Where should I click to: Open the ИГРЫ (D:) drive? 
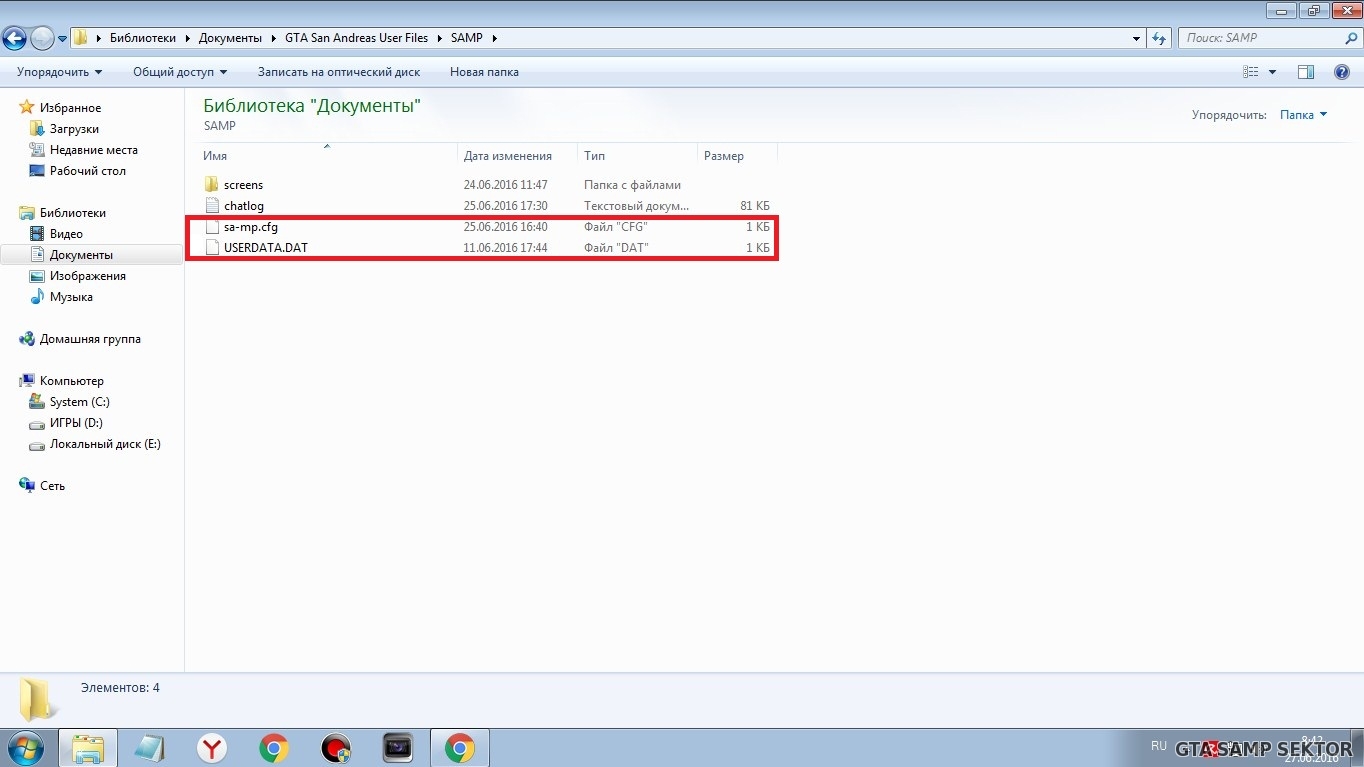coord(76,423)
